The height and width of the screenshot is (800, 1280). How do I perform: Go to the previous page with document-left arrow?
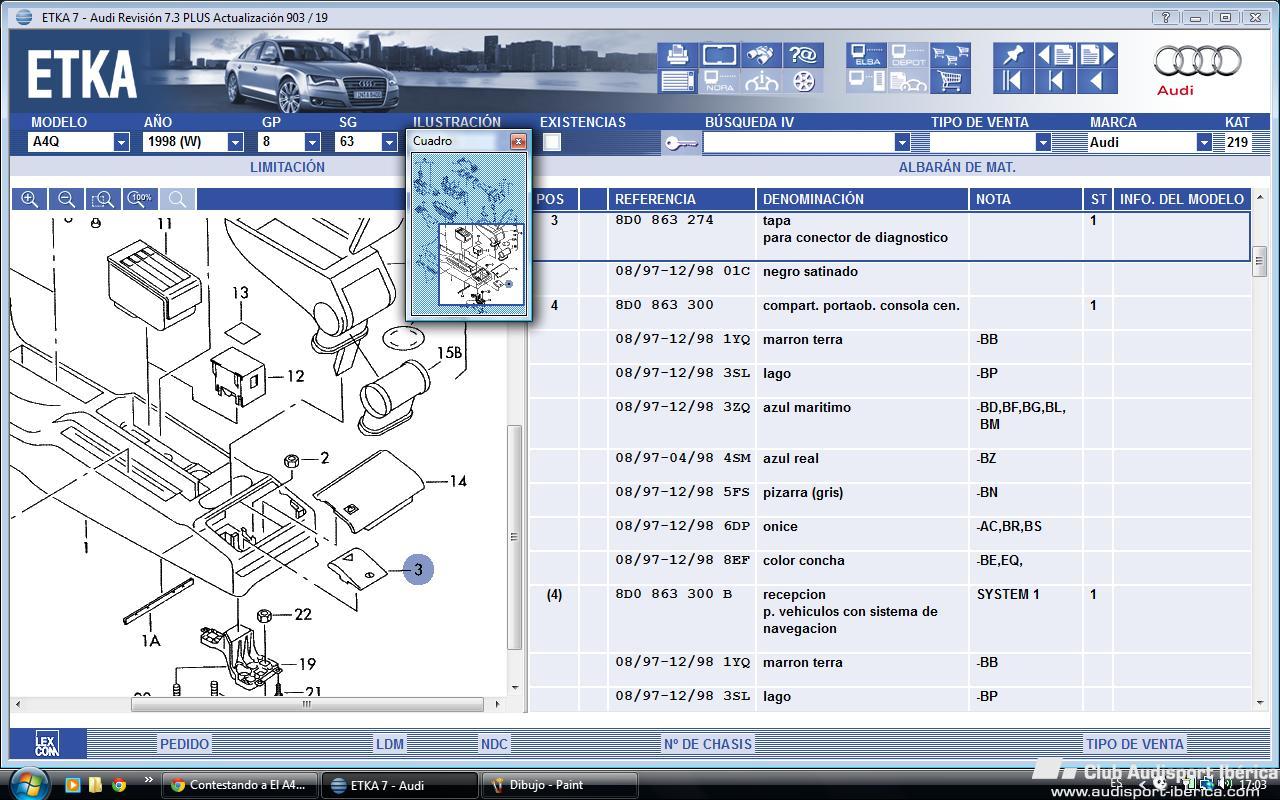pyautogui.click(x=1055, y=55)
